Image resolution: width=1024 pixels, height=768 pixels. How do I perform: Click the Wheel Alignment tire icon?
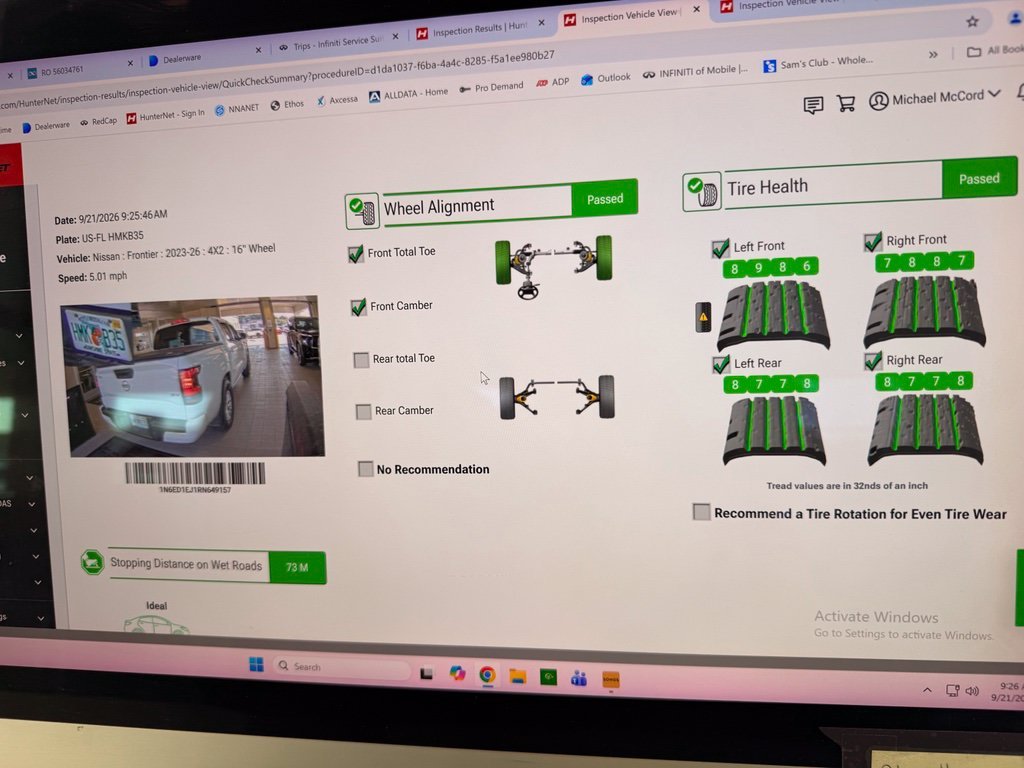[362, 211]
